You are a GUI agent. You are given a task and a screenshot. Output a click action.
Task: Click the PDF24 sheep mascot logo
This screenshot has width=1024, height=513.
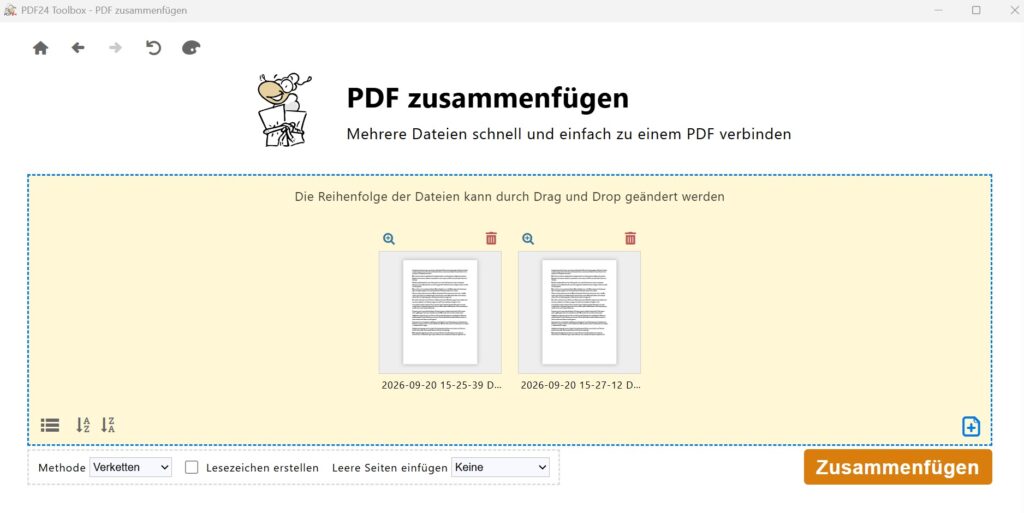click(x=283, y=110)
